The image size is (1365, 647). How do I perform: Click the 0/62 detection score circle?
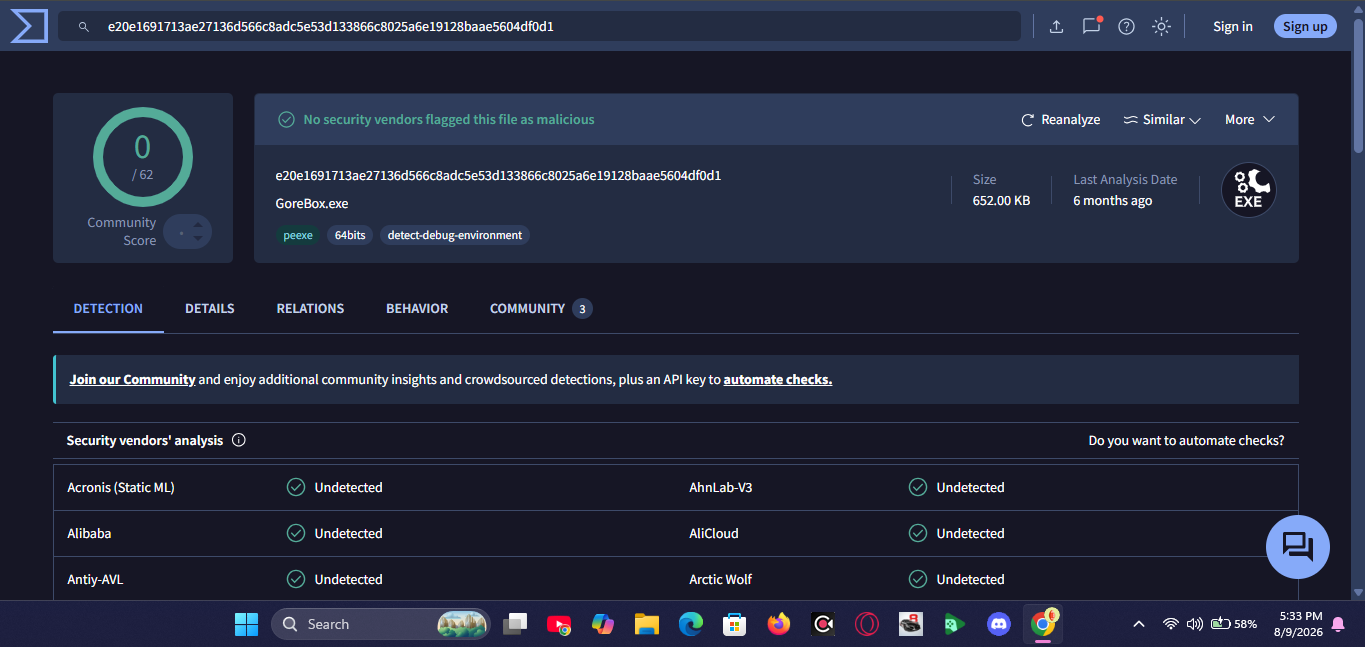pyautogui.click(x=143, y=157)
